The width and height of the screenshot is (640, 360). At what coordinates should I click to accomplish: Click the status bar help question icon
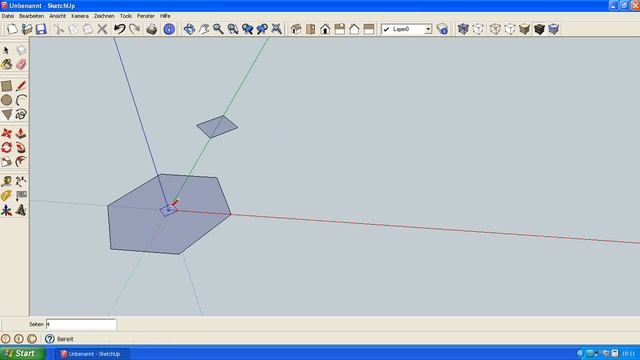[50, 339]
